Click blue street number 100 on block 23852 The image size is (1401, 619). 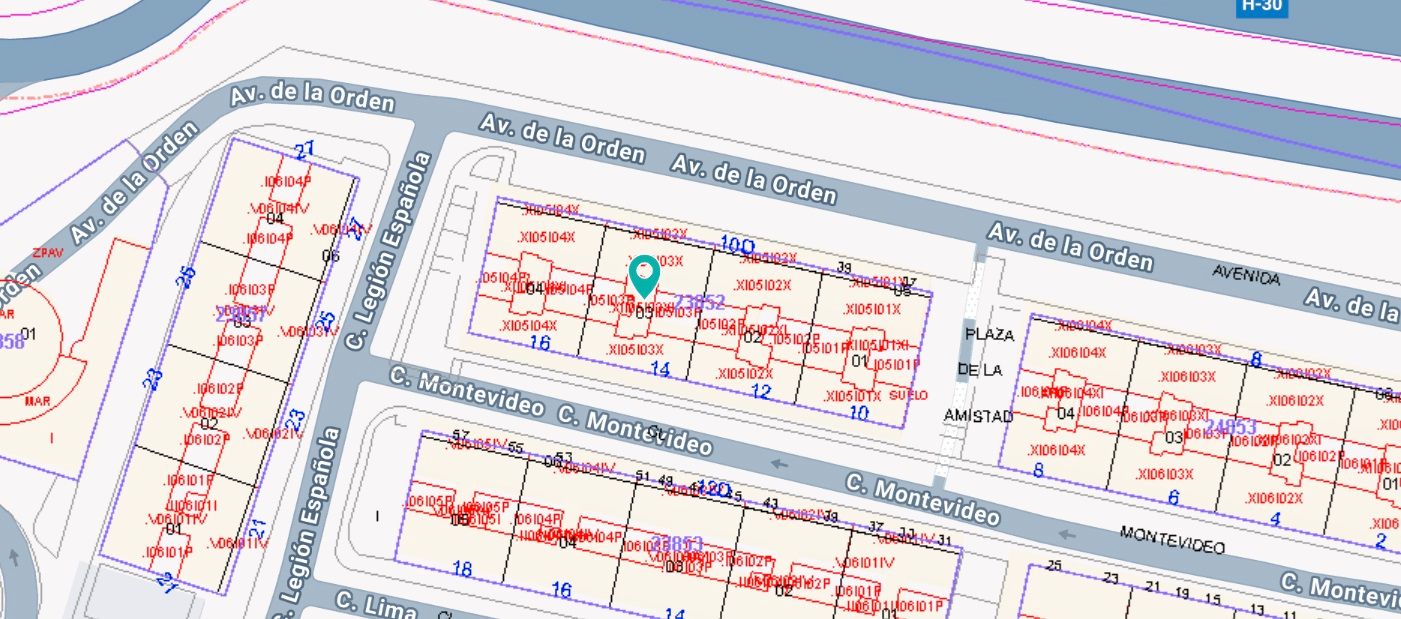(737, 244)
